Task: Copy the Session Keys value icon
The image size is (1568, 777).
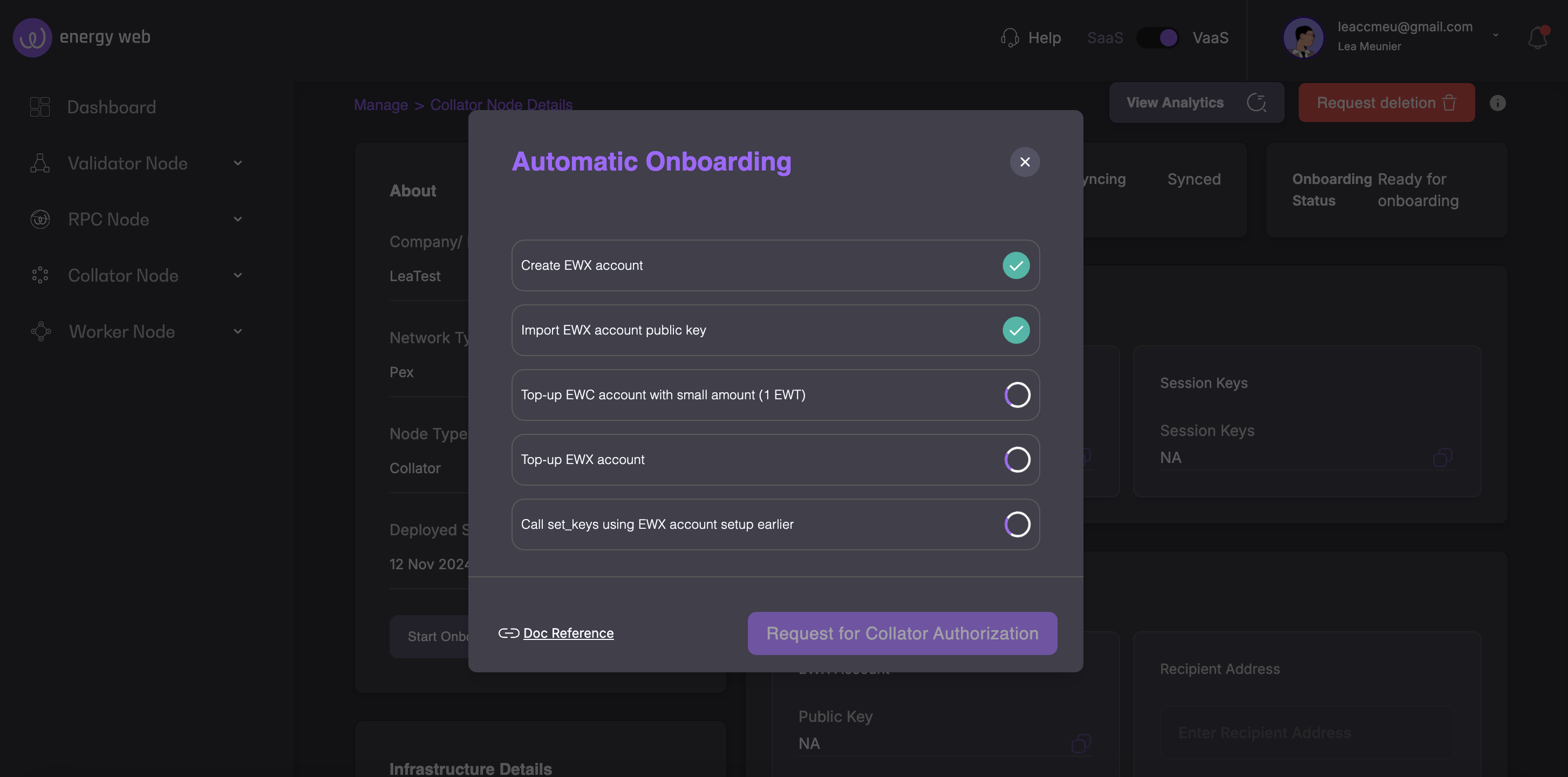Action: point(1442,458)
